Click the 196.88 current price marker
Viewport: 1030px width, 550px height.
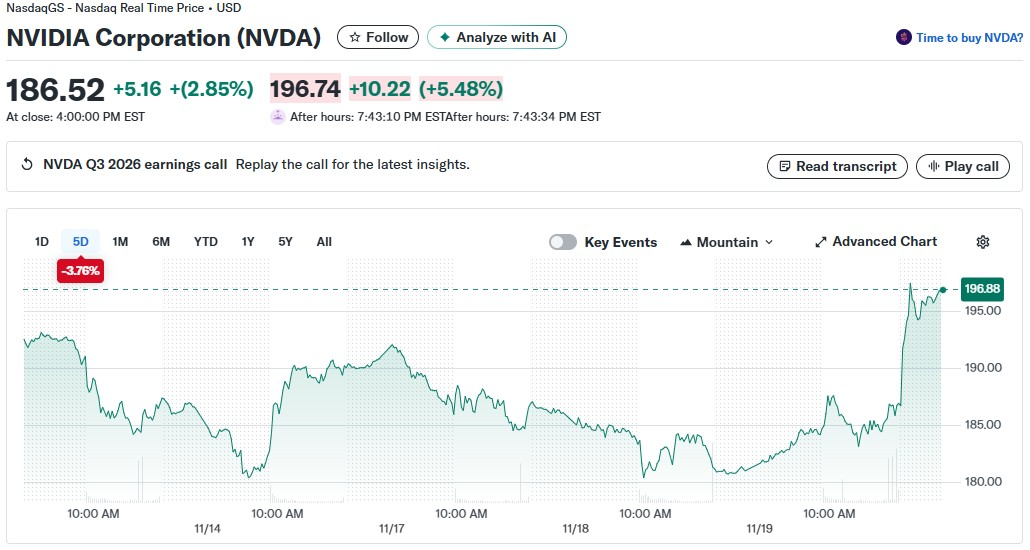pos(982,289)
